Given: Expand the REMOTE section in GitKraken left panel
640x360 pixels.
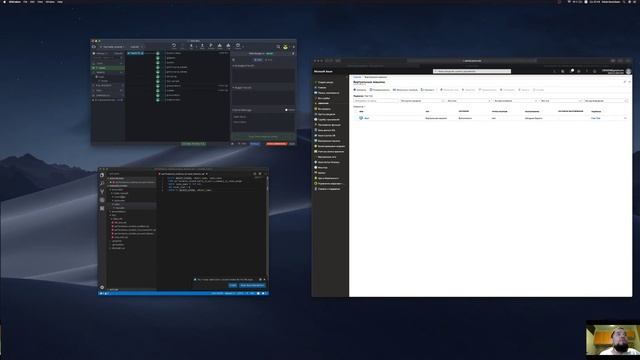Looking at the screenshot, I should [x=108, y=72].
